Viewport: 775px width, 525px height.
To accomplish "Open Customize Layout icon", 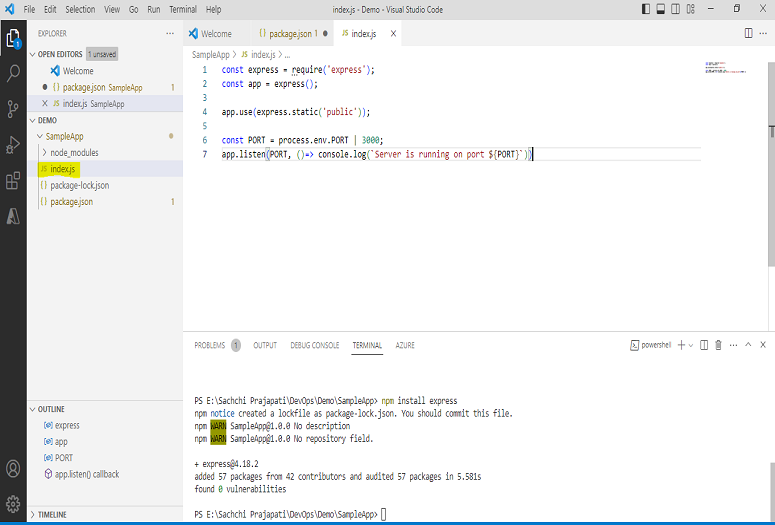I will point(691,9).
